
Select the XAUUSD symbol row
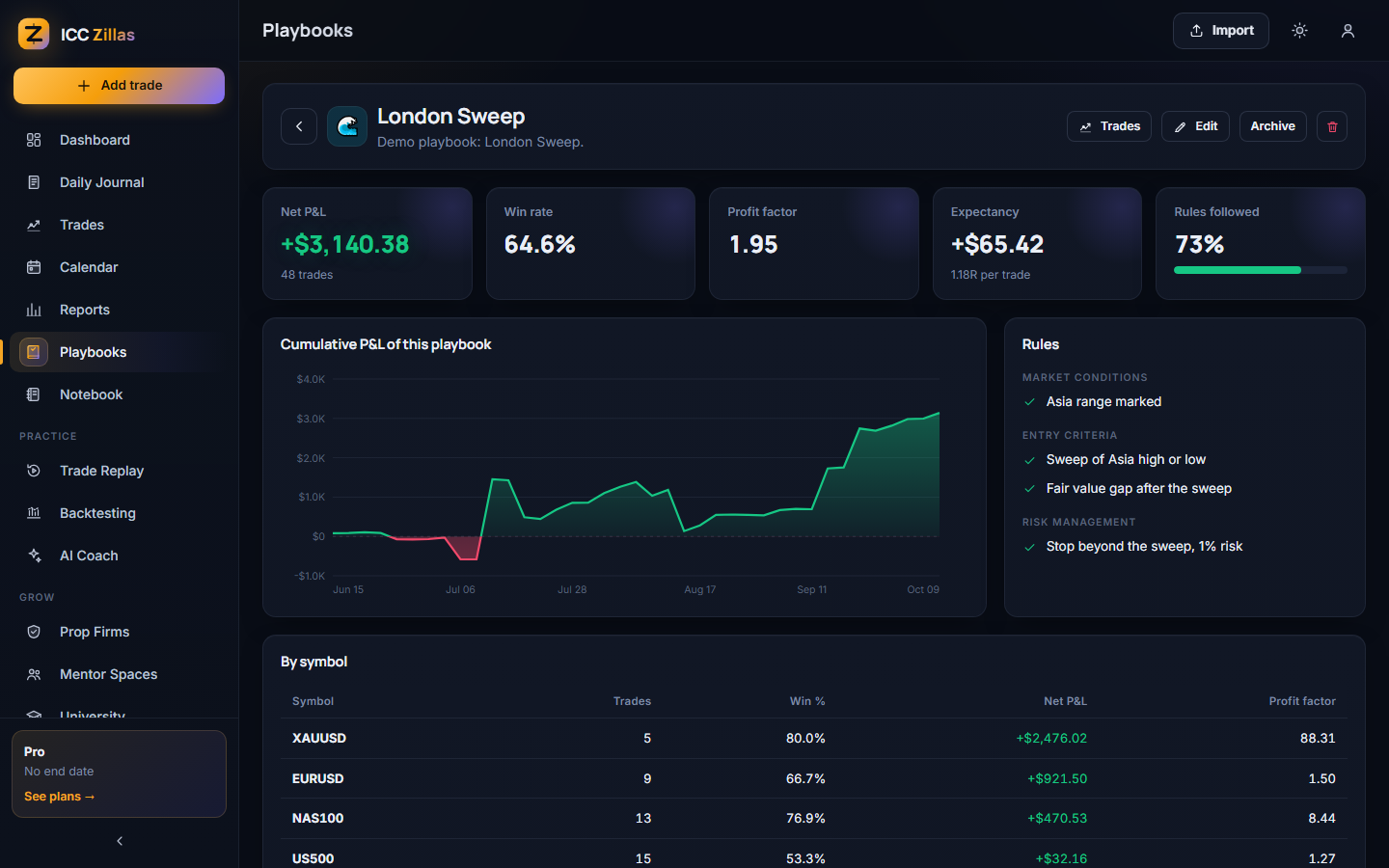pyautogui.click(x=813, y=738)
